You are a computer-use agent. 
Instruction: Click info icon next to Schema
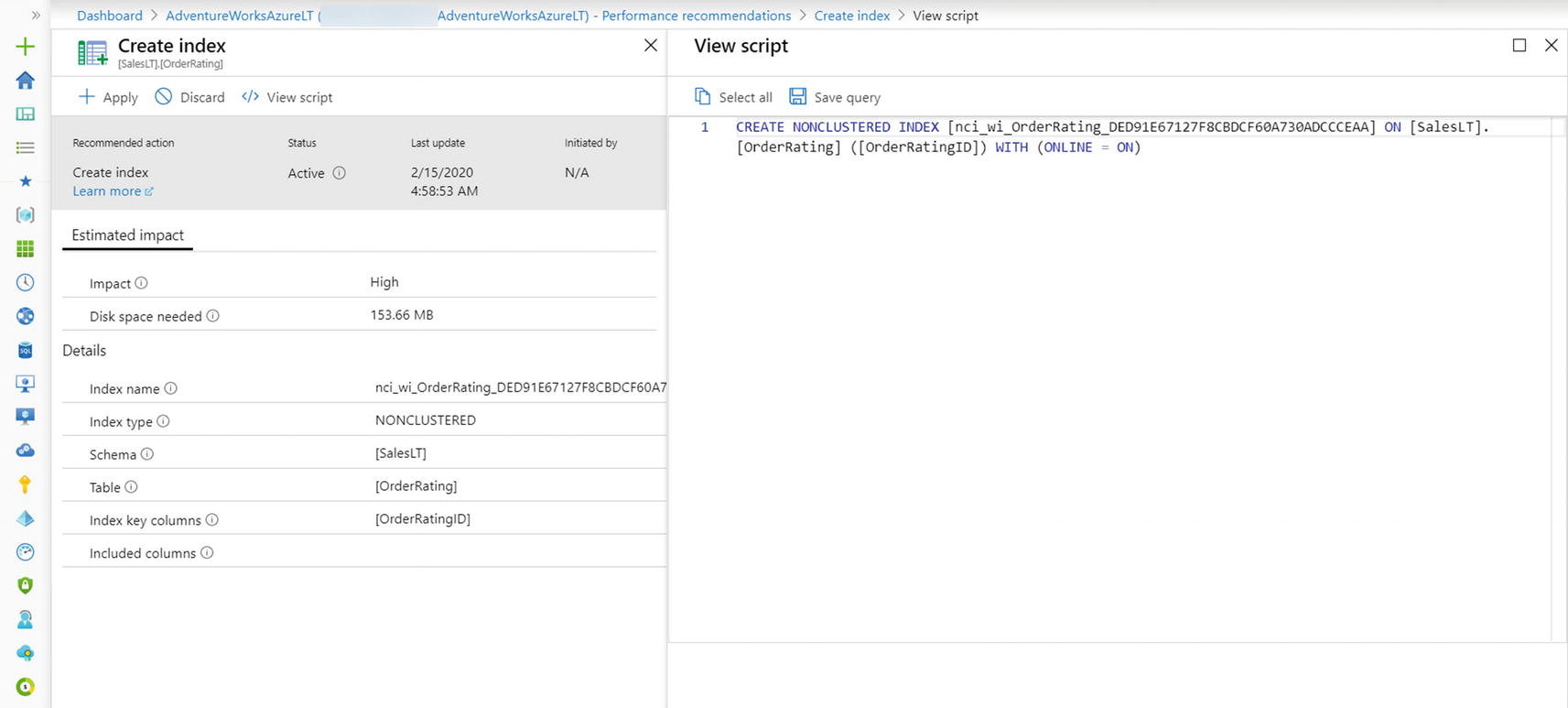[146, 454]
